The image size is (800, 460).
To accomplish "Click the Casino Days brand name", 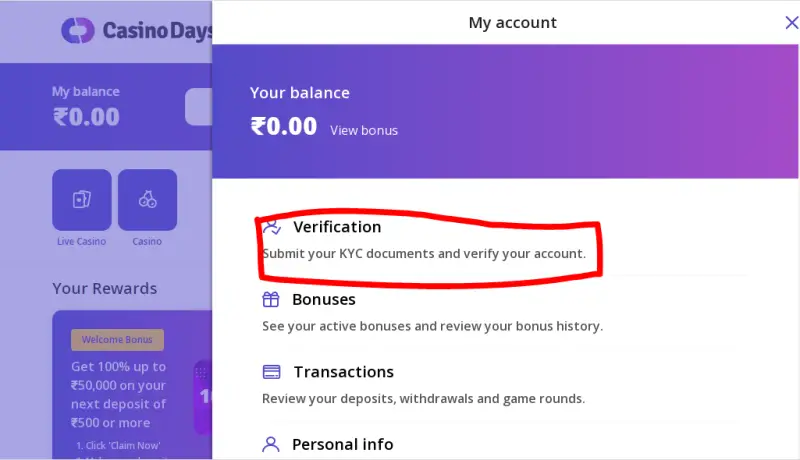I will tap(158, 31).
